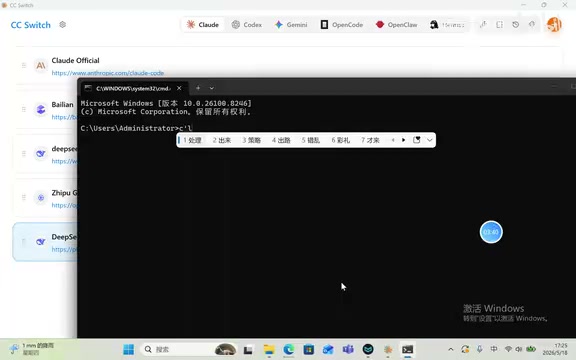
Task: Choose IME candidate 6 彩礼
Action: (341, 140)
